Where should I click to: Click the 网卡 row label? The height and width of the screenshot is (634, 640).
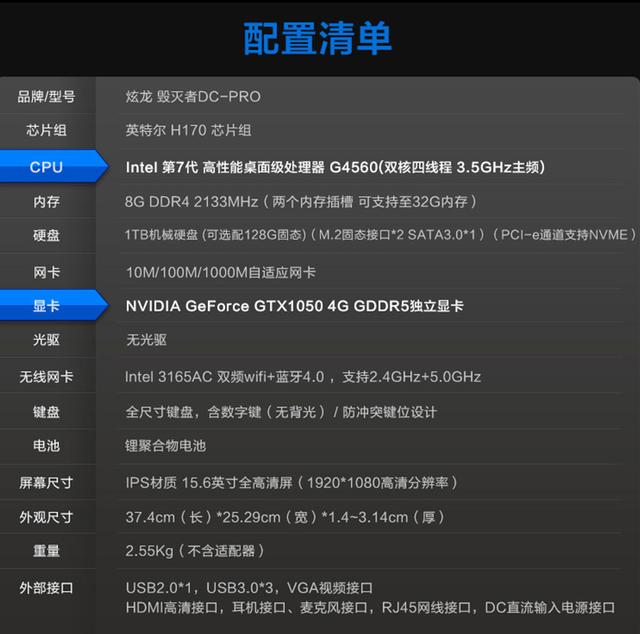click(x=46, y=272)
